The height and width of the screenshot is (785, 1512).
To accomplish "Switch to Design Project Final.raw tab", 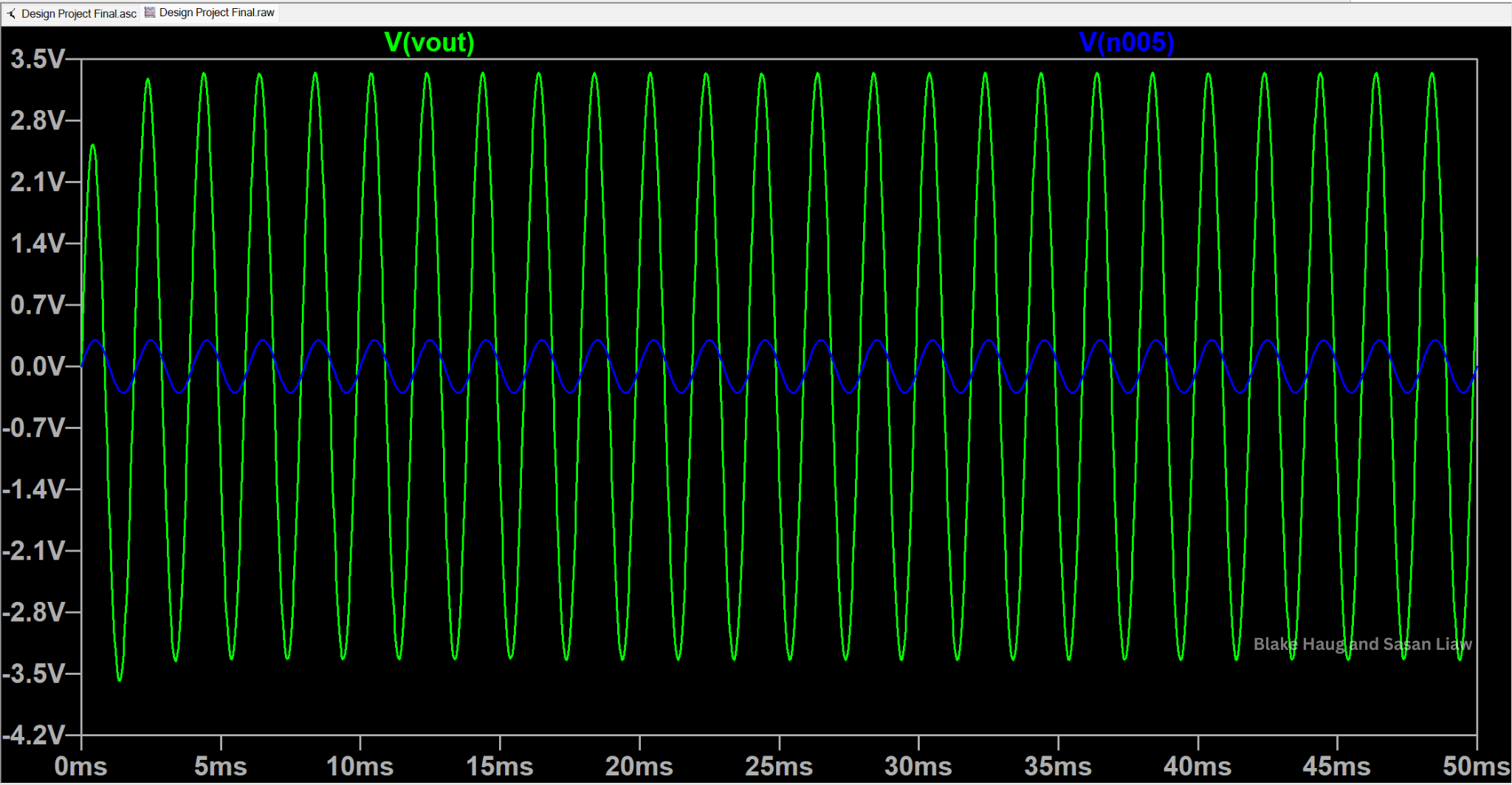I will (x=210, y=13).
